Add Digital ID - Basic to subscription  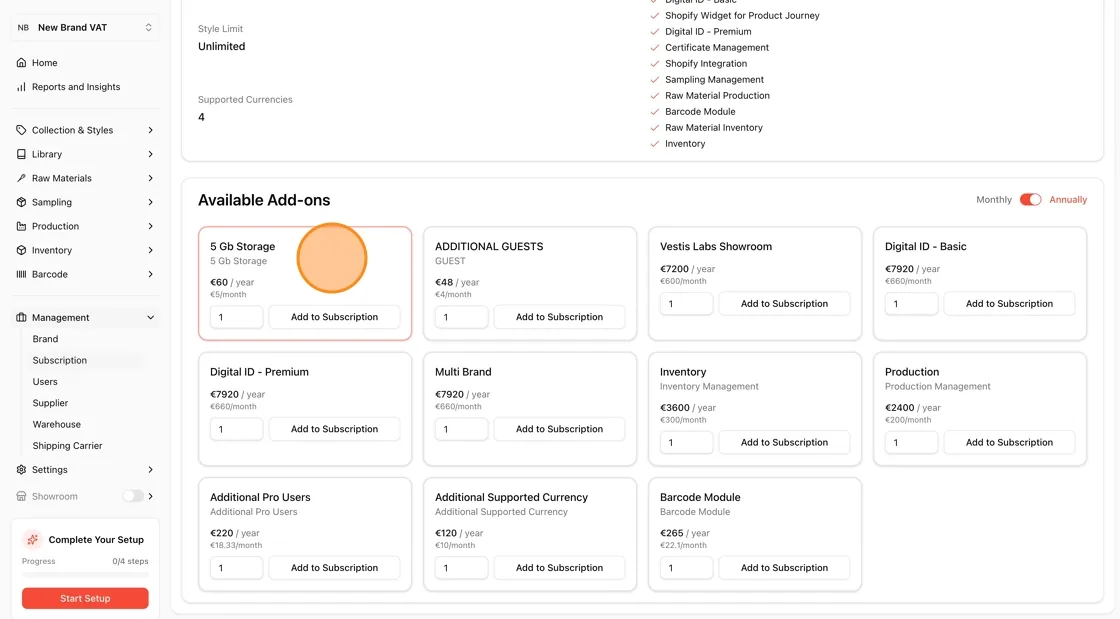[1009, 303]
